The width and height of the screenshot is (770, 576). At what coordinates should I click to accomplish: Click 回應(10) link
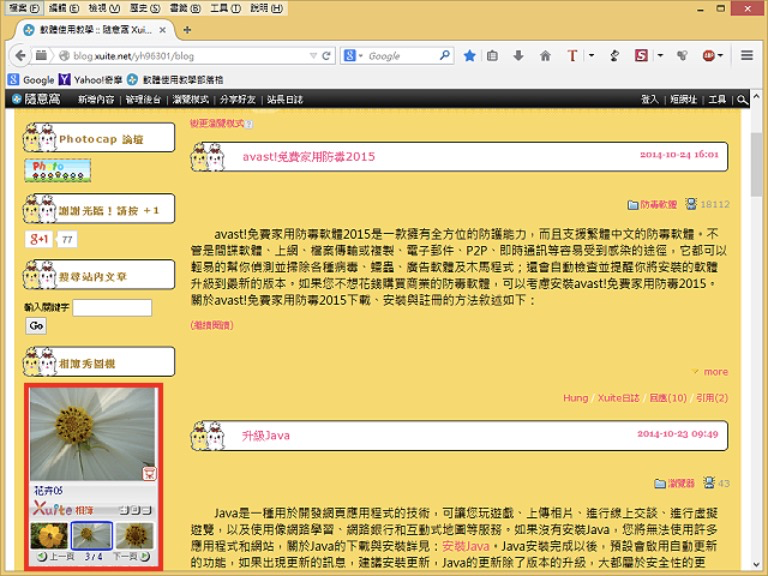pyautogui.click(x=668, y=398)
